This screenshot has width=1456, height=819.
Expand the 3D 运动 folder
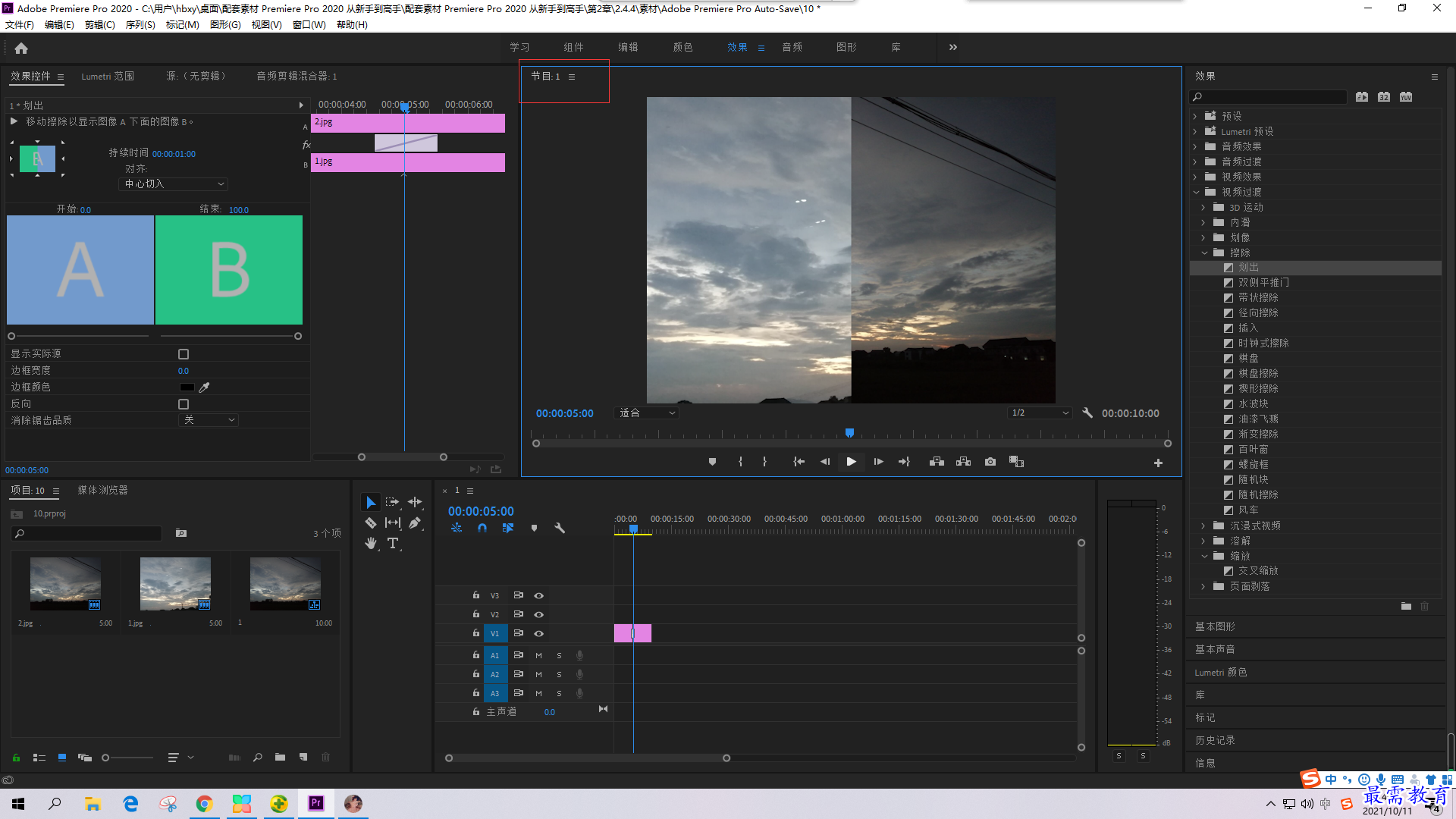[1203, 207]
